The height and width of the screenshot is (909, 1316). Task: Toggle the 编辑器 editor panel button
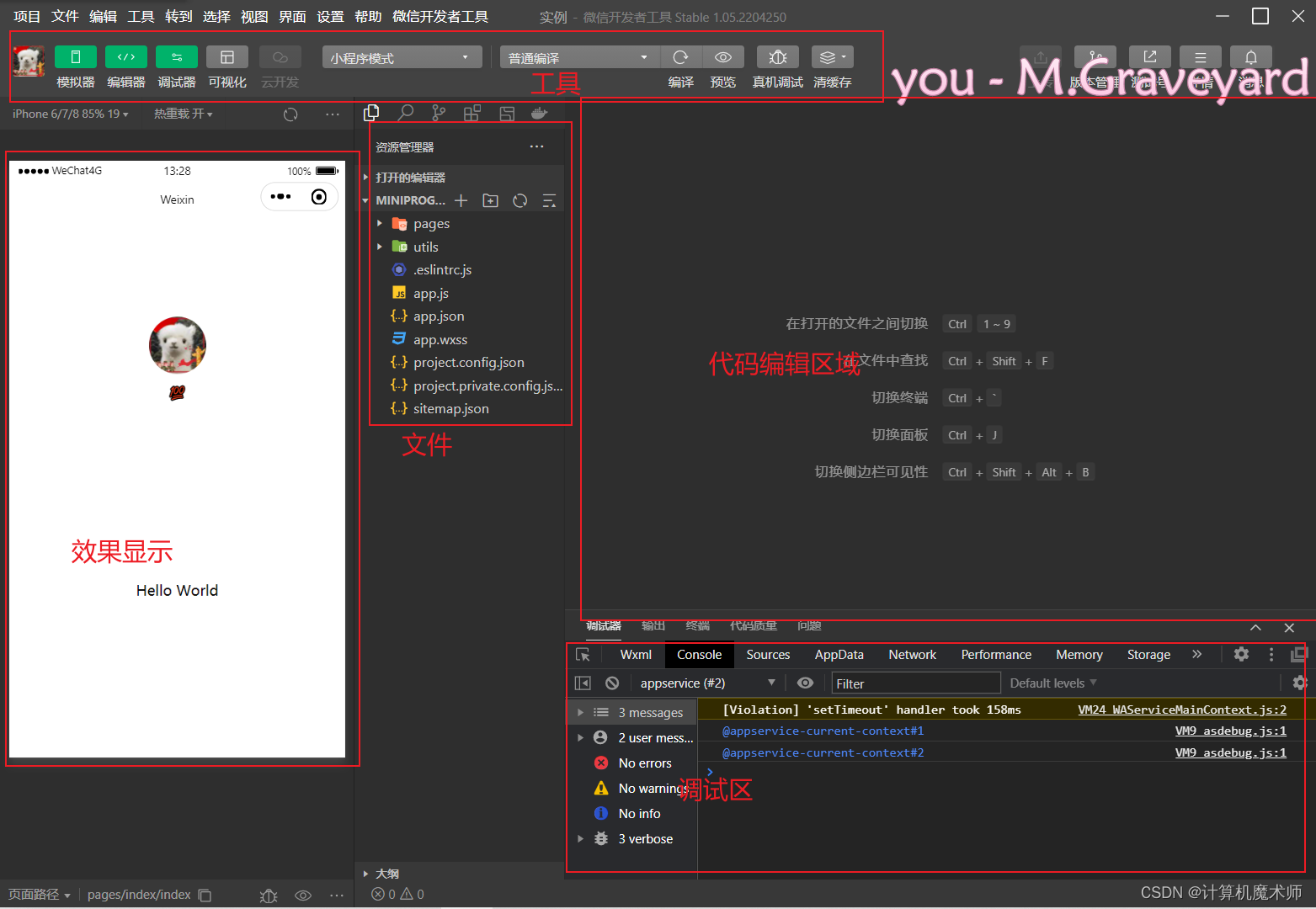coord(126,57)
